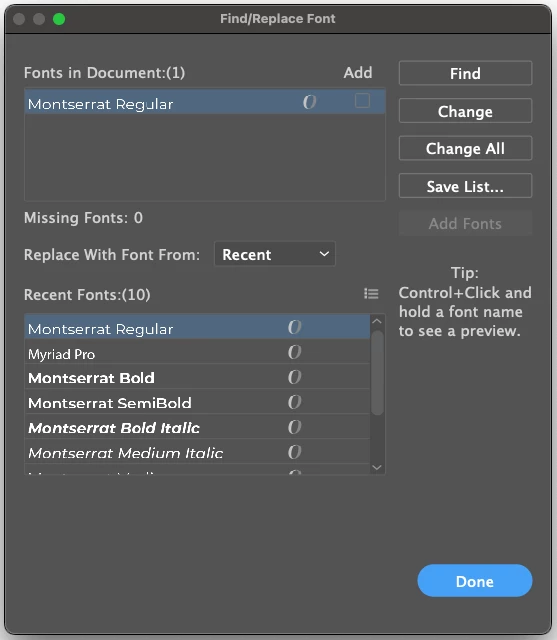Click OpenType icon beside Montserrat Regular in document fonts
557x640 pixels.
pyautogui.click(x=309, y=102)
